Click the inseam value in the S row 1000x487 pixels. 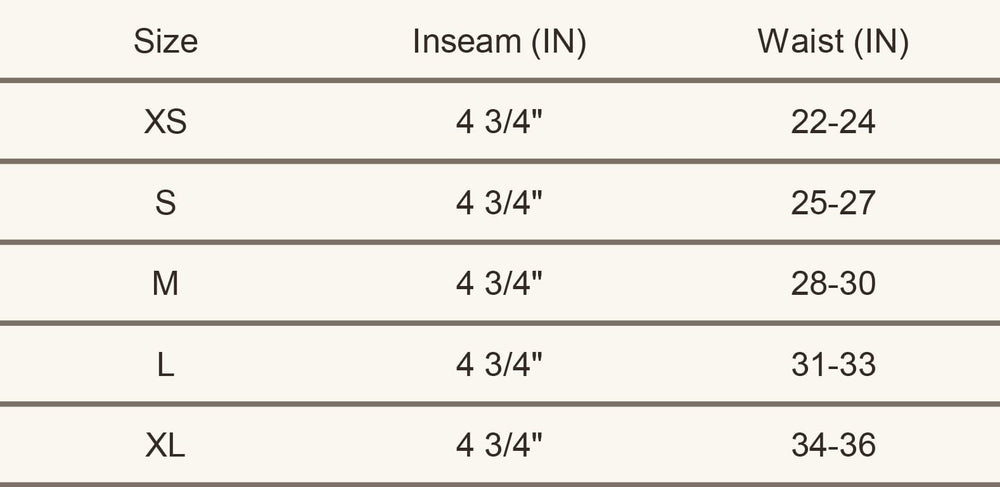click(499, 203)
